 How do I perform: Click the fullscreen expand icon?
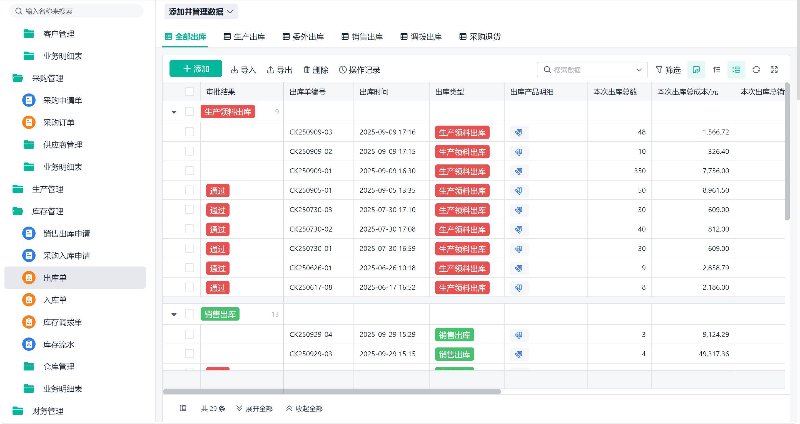774,69
